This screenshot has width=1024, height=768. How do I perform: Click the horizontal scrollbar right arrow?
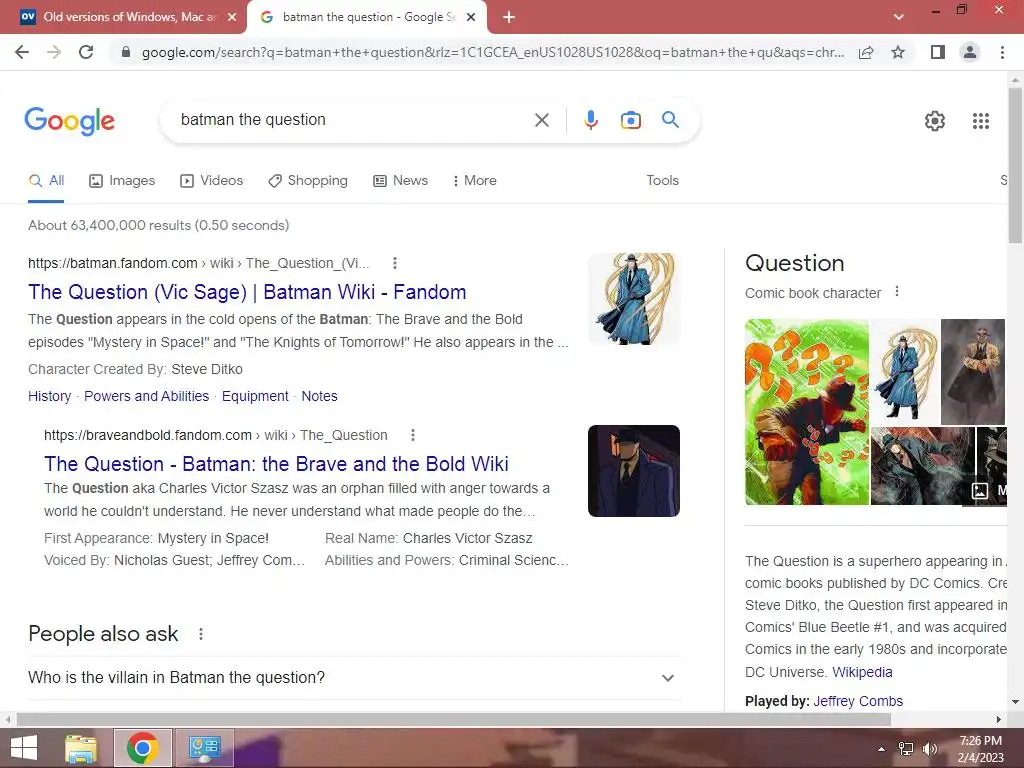tap(999, 720)
